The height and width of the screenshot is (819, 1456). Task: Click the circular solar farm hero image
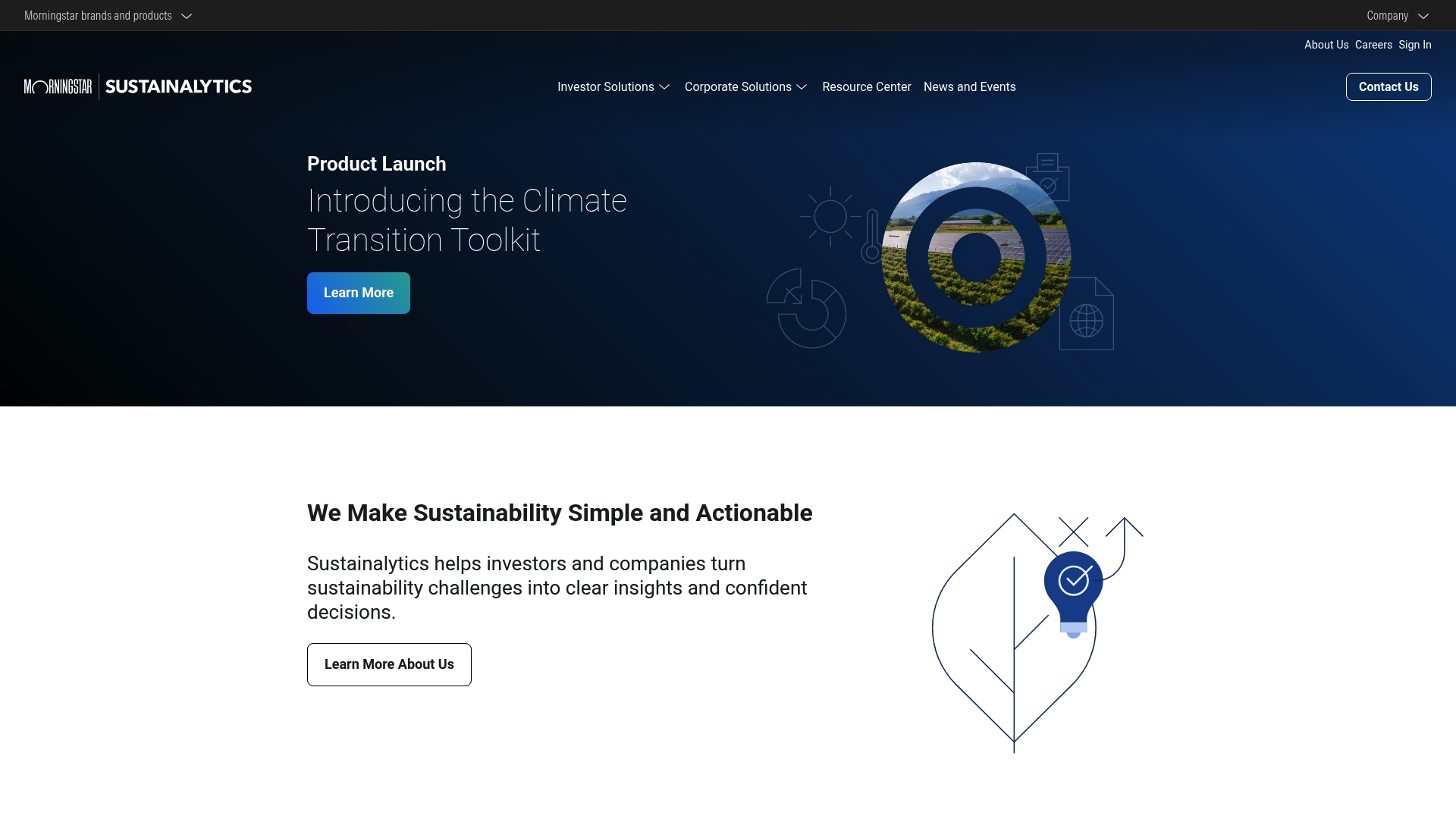[x=976, y=257]
